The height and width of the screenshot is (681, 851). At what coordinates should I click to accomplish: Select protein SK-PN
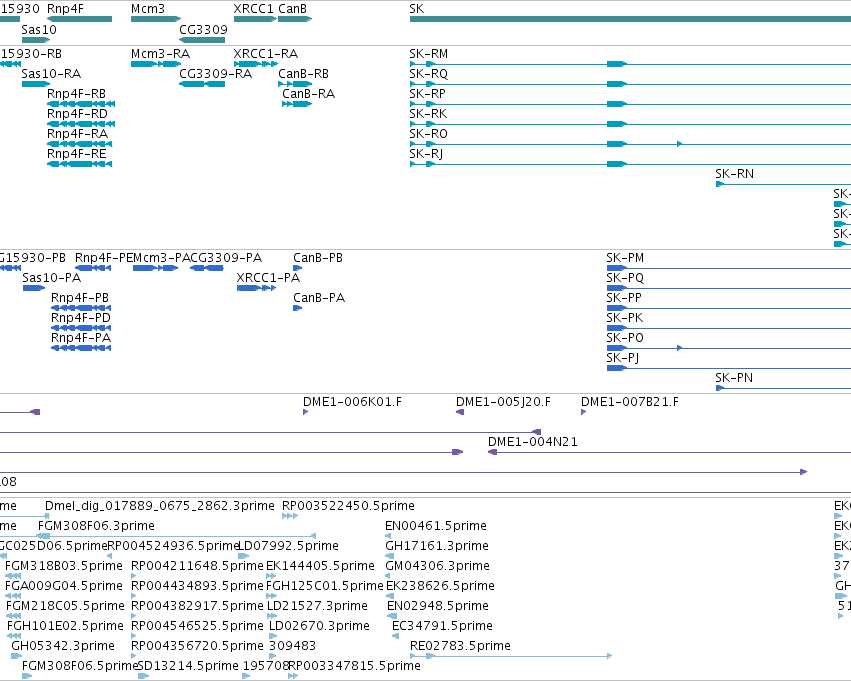[783, 388]
